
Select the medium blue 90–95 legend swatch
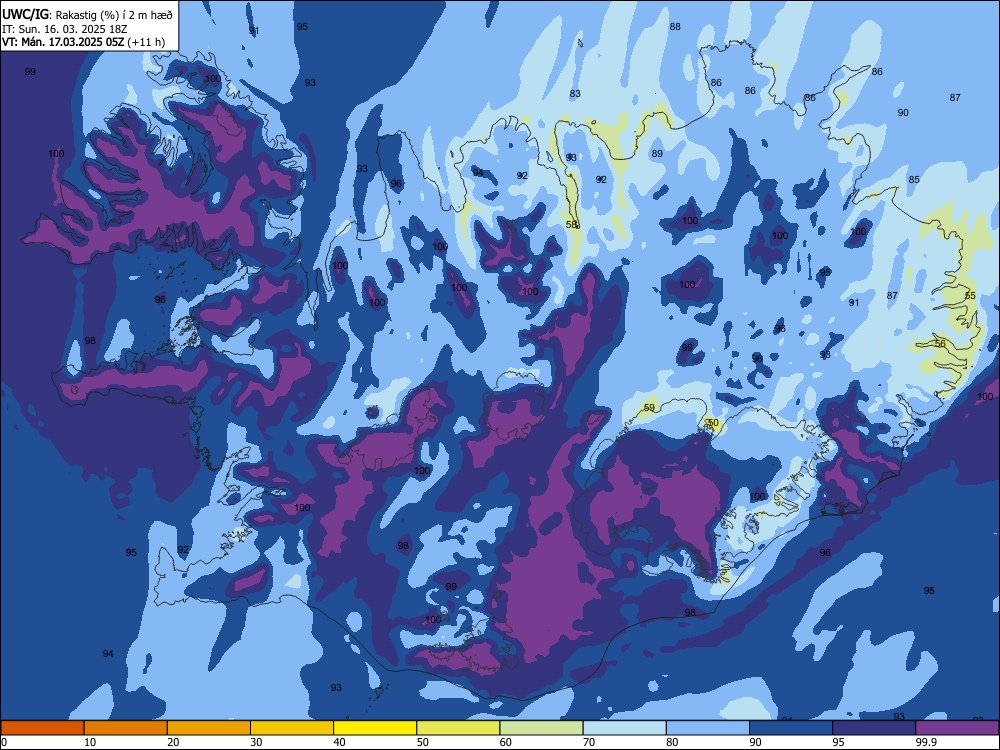coord(791,728)
